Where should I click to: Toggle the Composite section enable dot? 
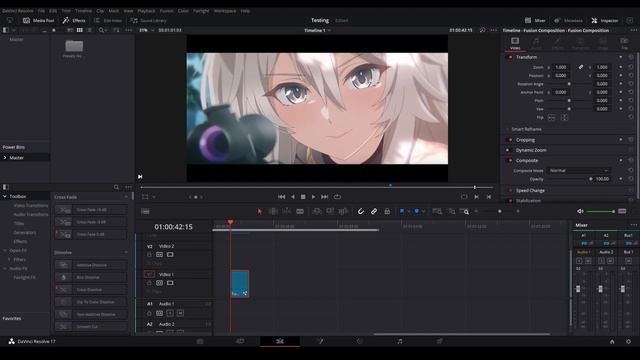point(510,160)
